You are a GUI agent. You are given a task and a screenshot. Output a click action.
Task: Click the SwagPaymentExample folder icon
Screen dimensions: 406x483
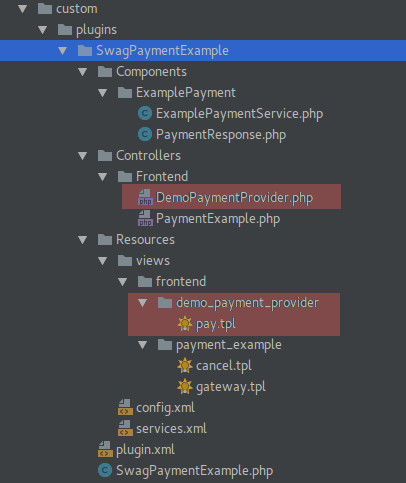pos(85,51)
